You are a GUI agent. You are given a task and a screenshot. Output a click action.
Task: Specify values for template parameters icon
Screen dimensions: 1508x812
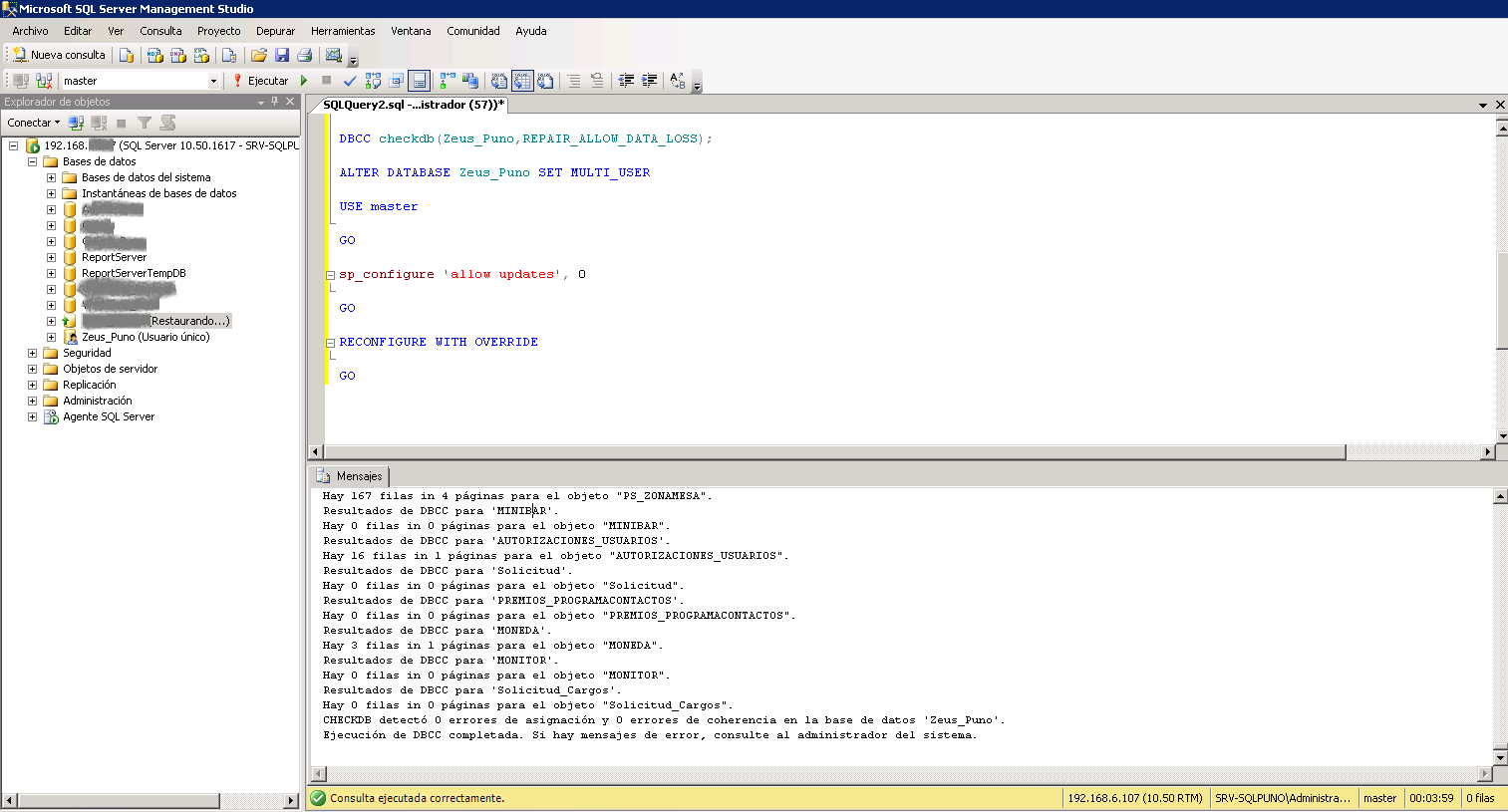(678, 81)
